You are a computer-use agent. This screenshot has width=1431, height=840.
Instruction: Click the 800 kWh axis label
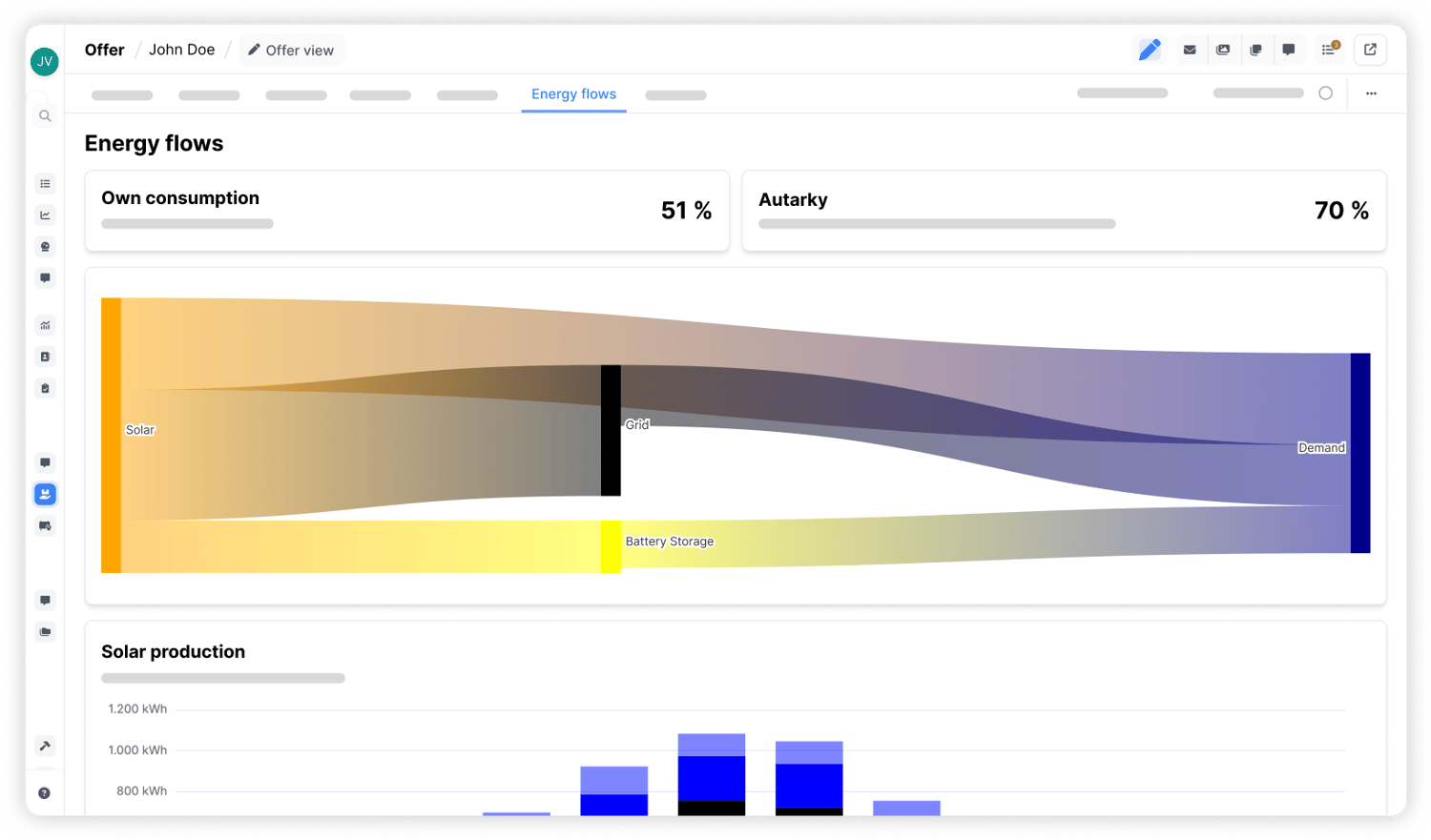141,791
